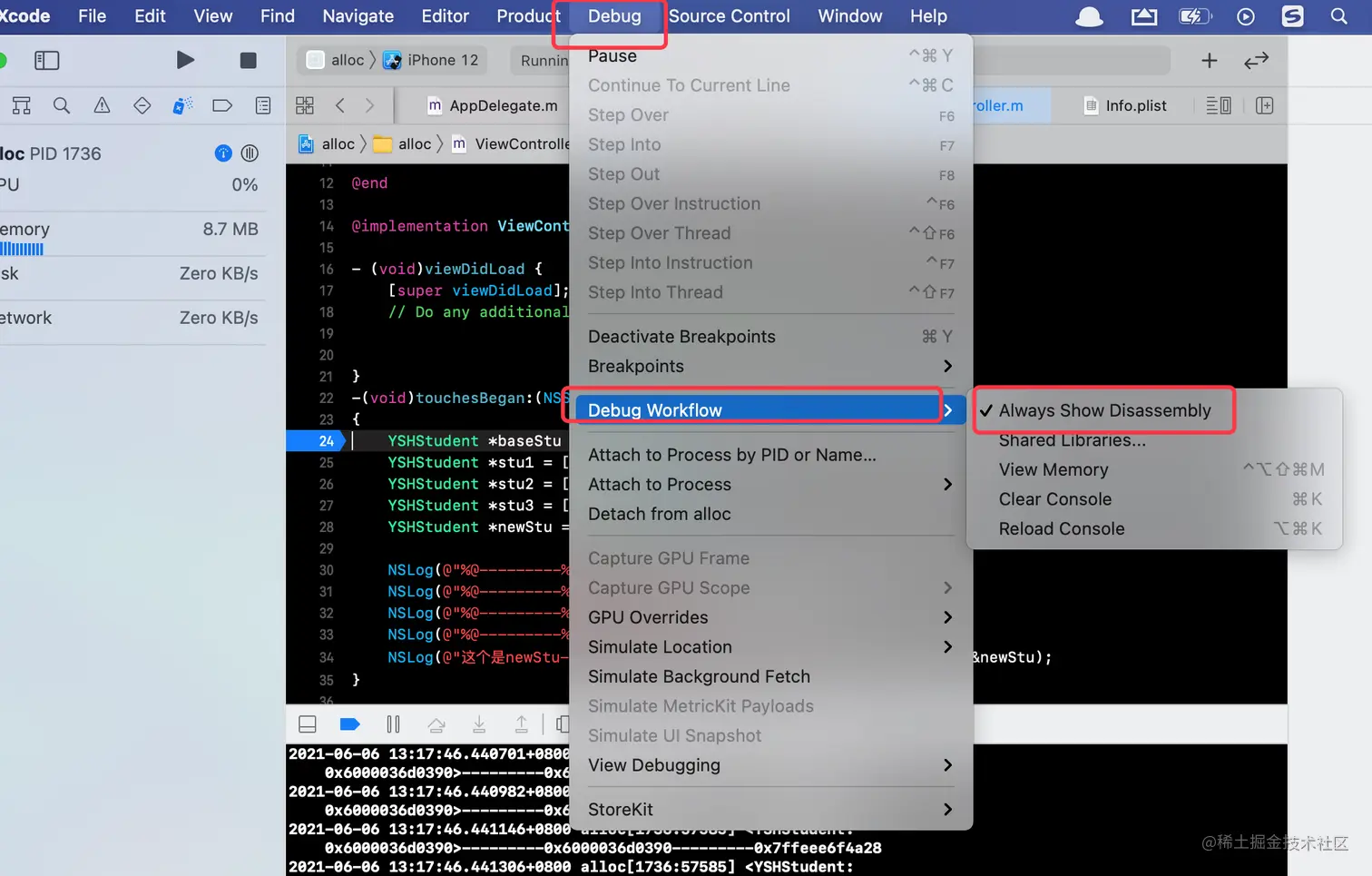The height and width of the screenshot is (876, 1372).
Task: Expand the StoreKit submenu
Action: [770, 810]
